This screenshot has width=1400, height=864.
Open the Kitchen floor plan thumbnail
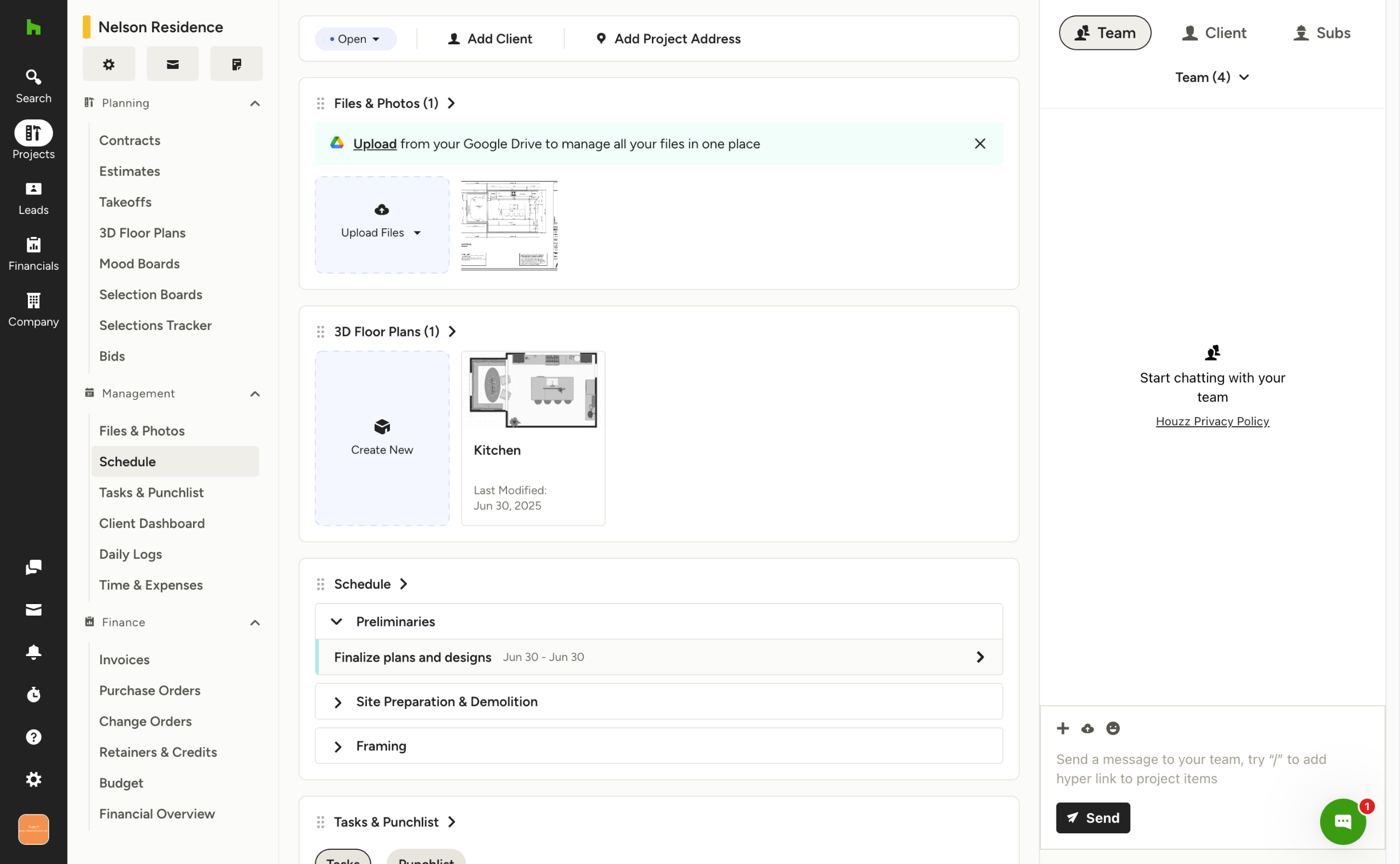click(533, 390)
